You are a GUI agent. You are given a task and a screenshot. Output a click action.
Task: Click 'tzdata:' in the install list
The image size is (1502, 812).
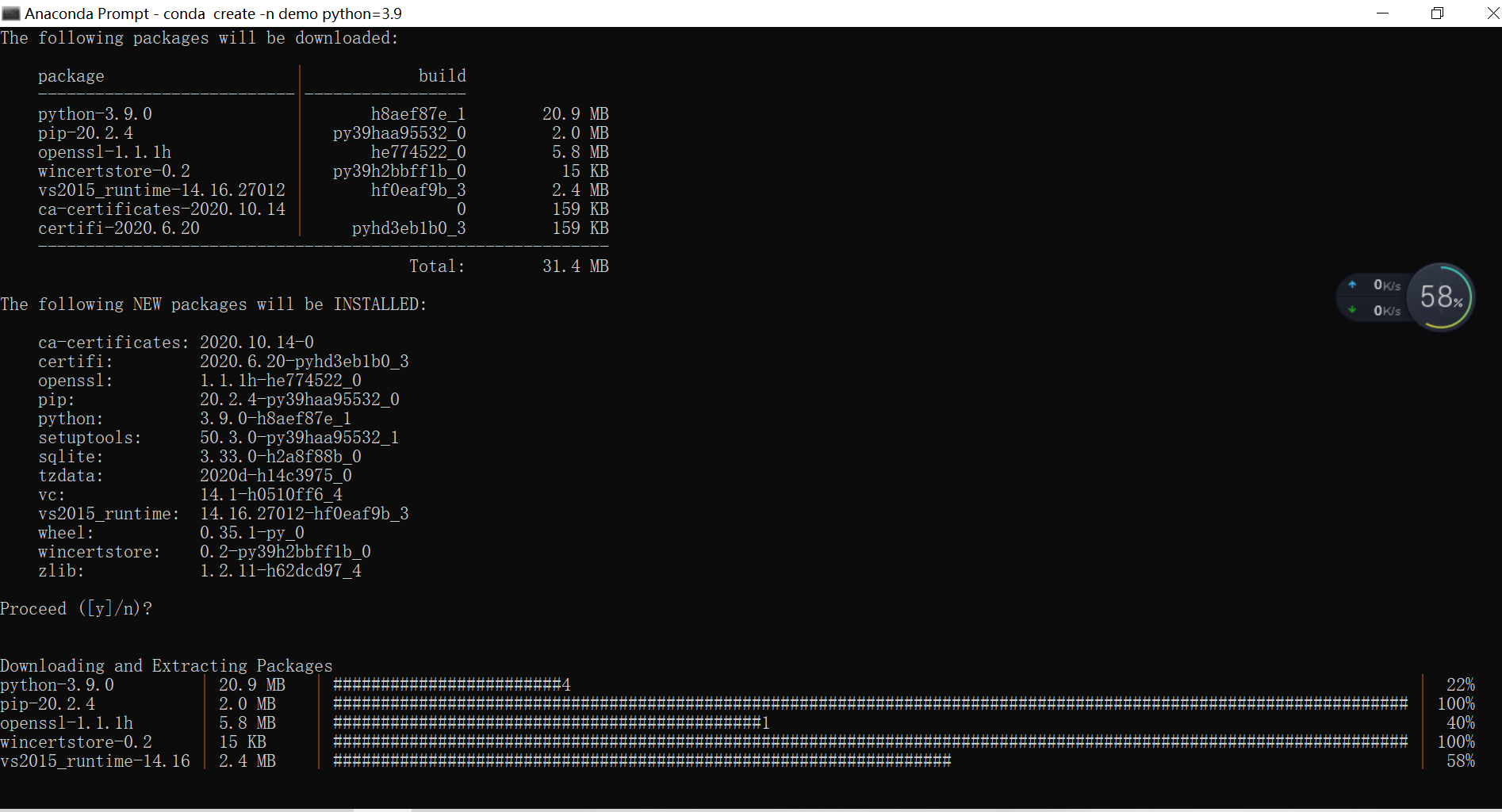point(71,476)
